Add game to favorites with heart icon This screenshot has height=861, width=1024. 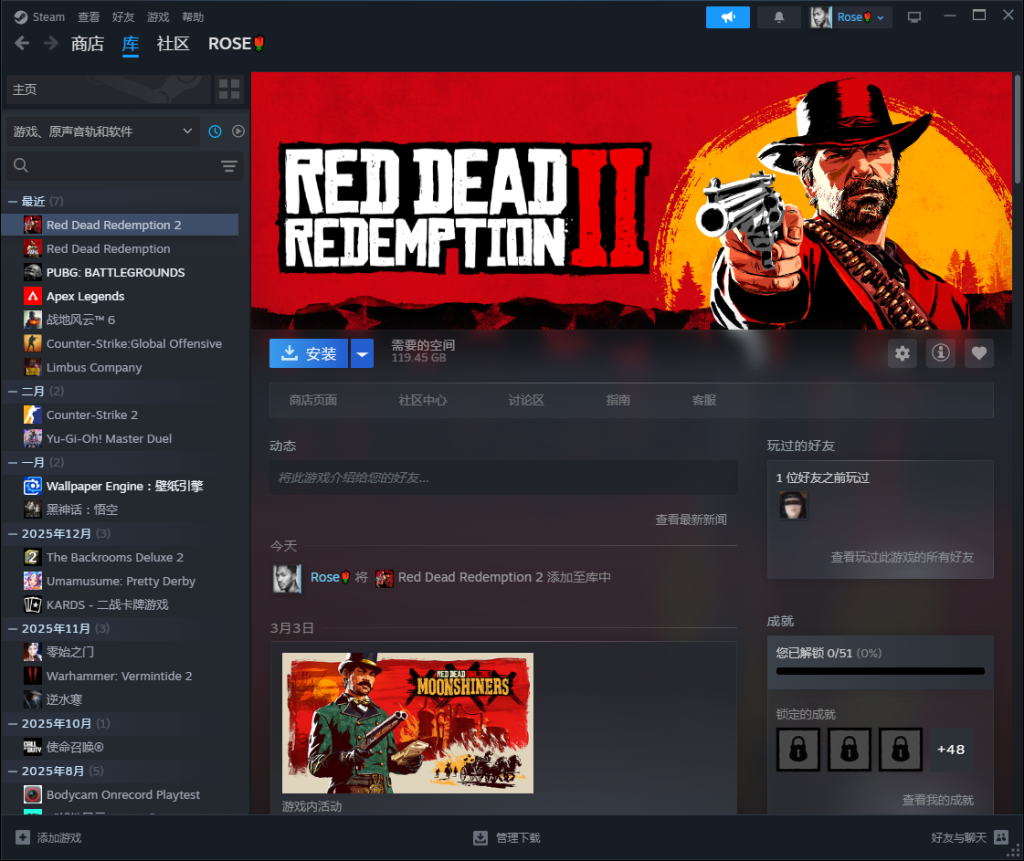click(x=979, y=353)
